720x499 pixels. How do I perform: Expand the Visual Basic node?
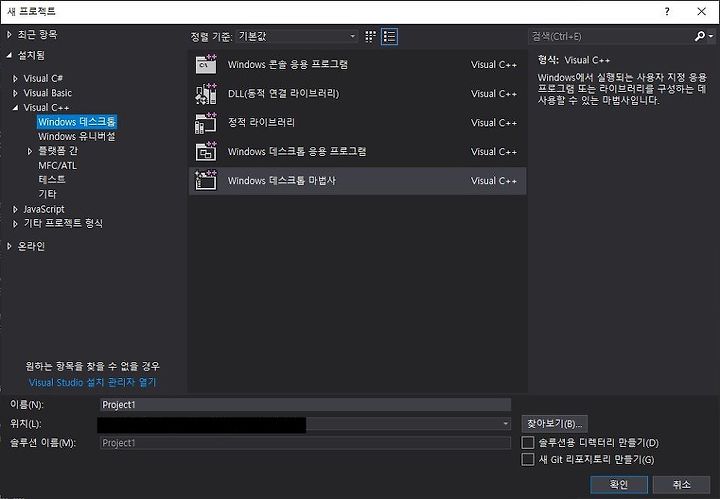[15, 93]
